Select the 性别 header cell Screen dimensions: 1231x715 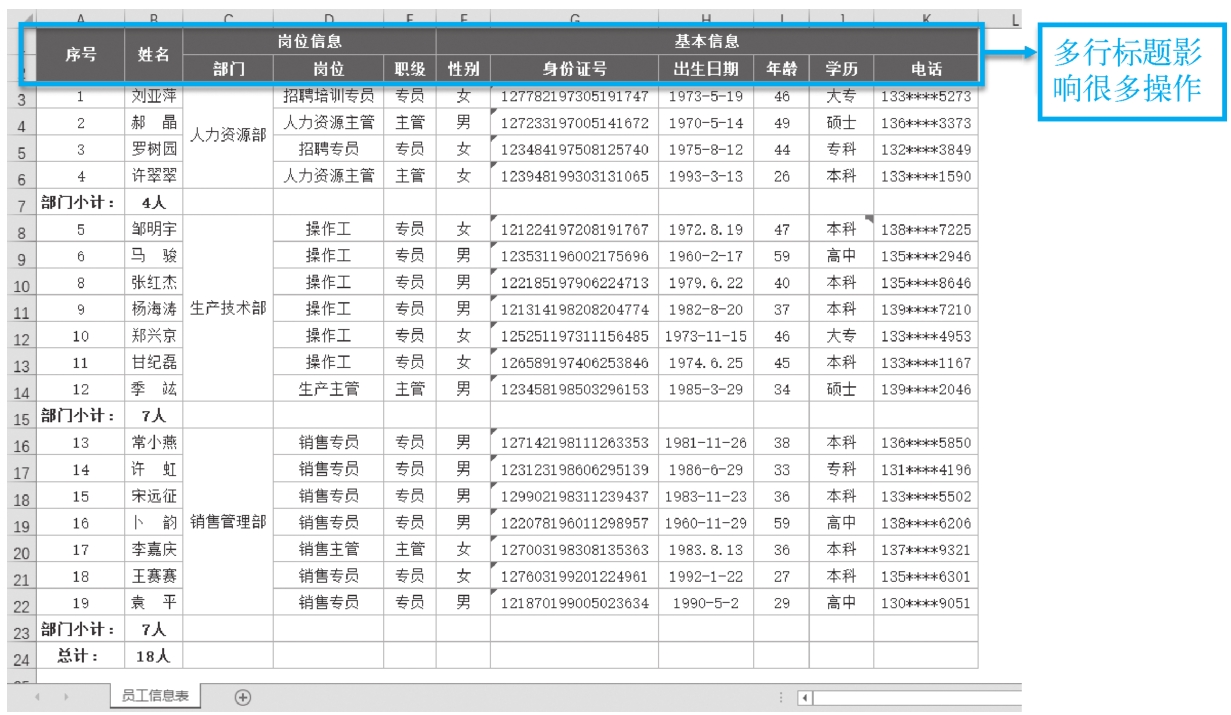click(463, 69)
